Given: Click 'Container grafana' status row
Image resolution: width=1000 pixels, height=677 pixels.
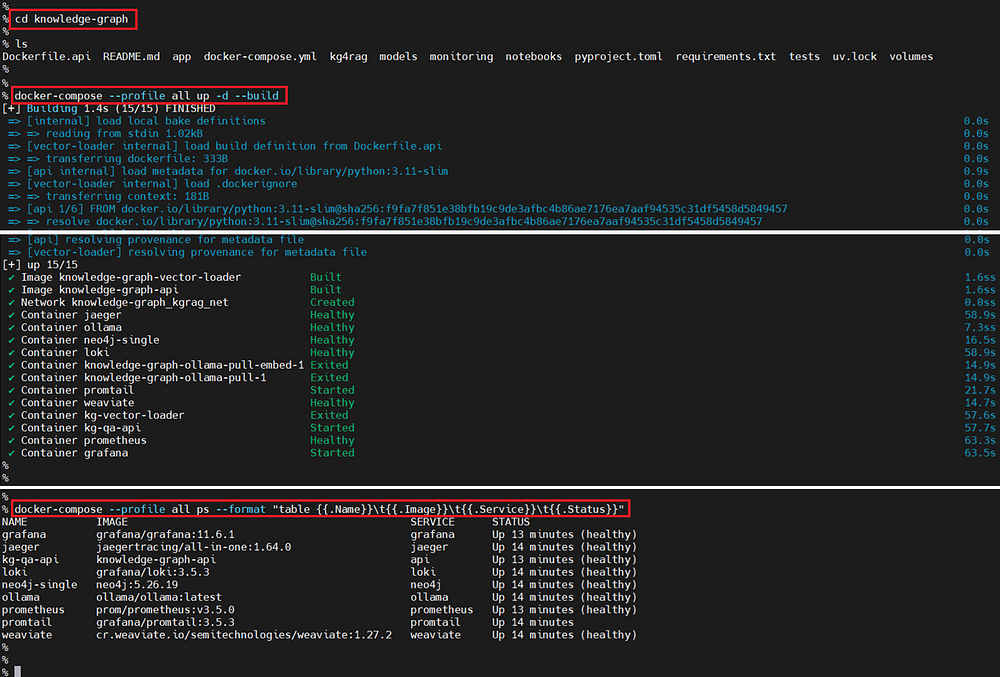Looking at the screenshot, I should [501, 453].
